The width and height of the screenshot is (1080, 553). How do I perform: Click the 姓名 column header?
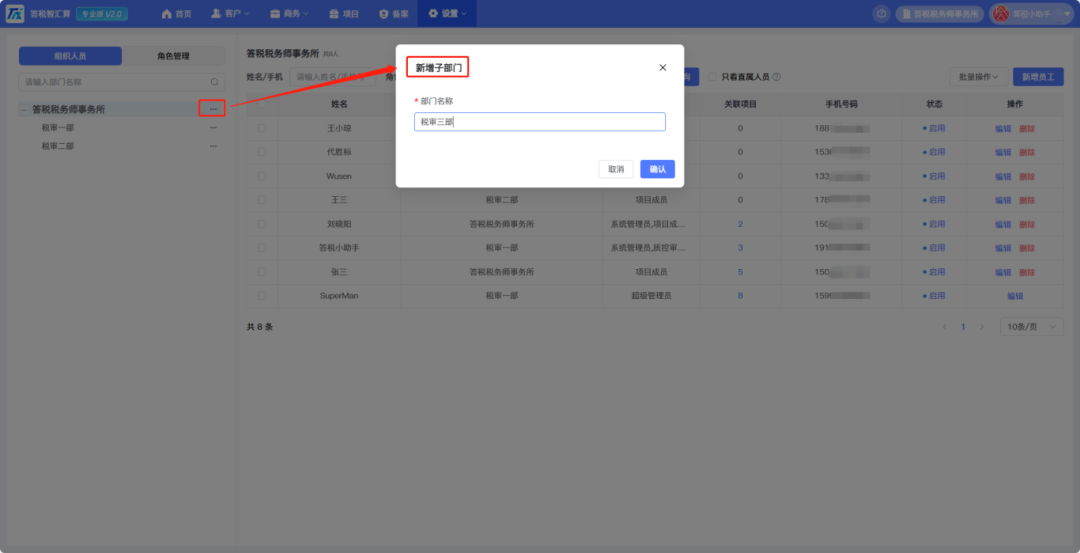(339, 104)
